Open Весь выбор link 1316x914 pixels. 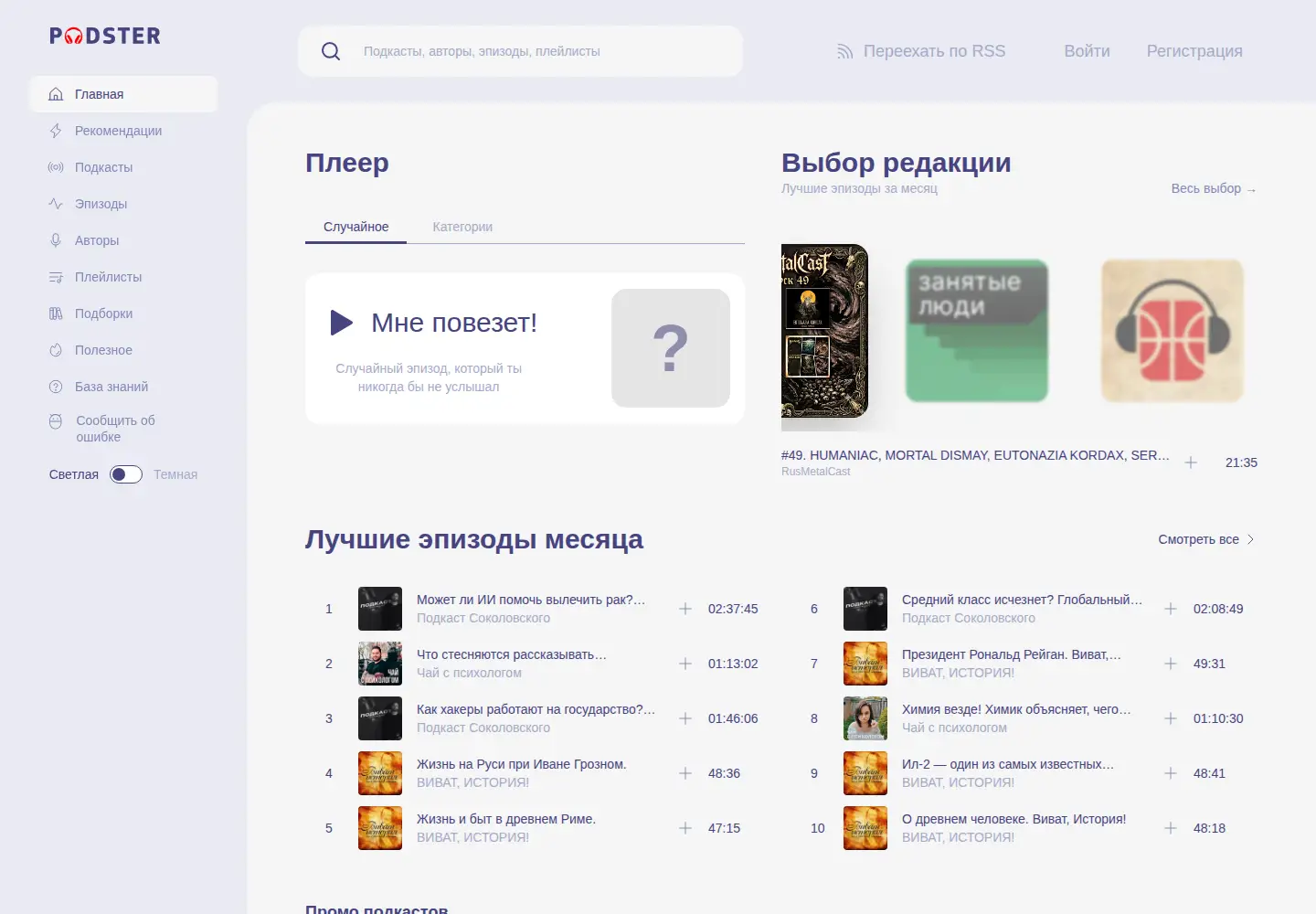tap(1214, 188)
